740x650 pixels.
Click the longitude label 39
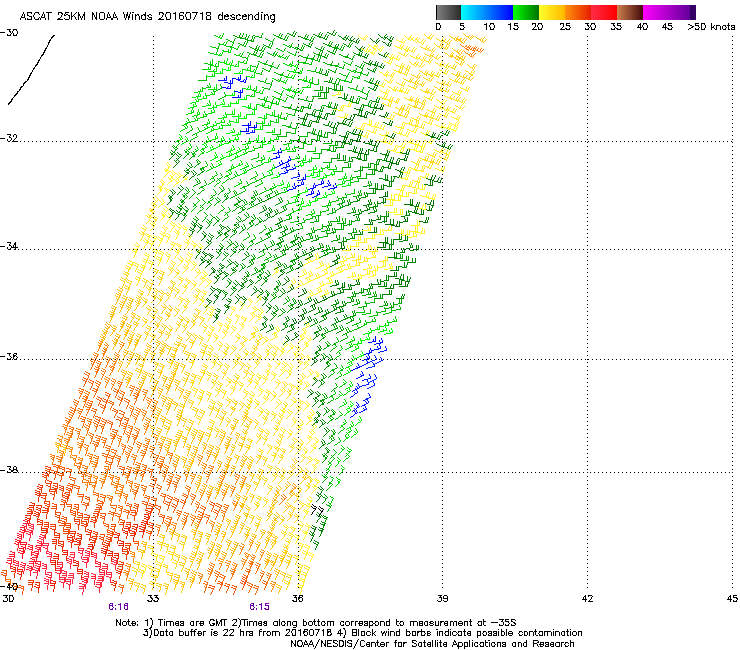(x=442, y=599)
